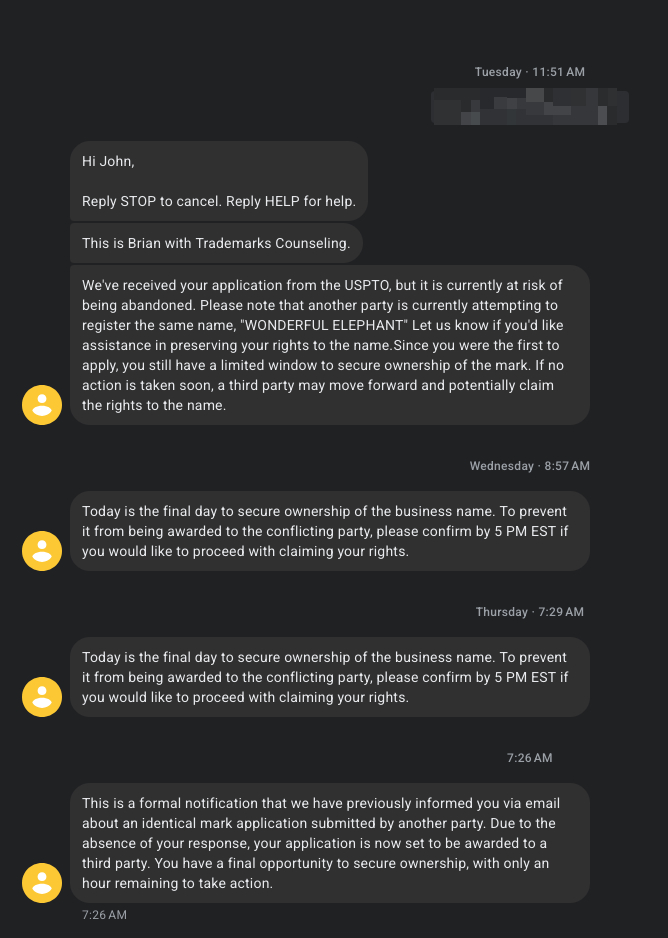Select the message about application risk of abandonment
The height and width of the screenshot is (938, 668).
329,345
